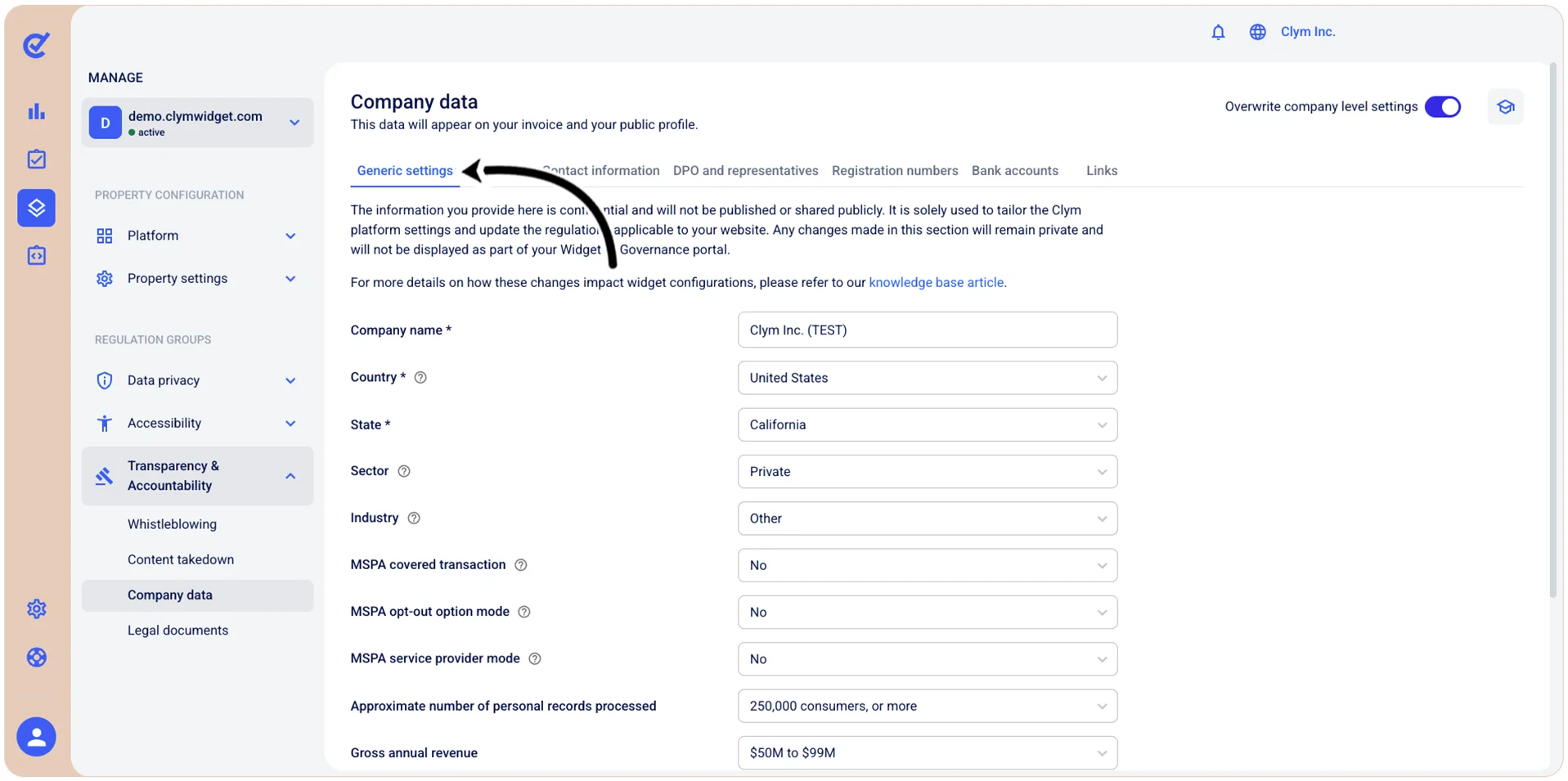This screenshot has height=781, width=1568.
Task: Switch to the Registration numbers tab
Action: coord(895,171)
